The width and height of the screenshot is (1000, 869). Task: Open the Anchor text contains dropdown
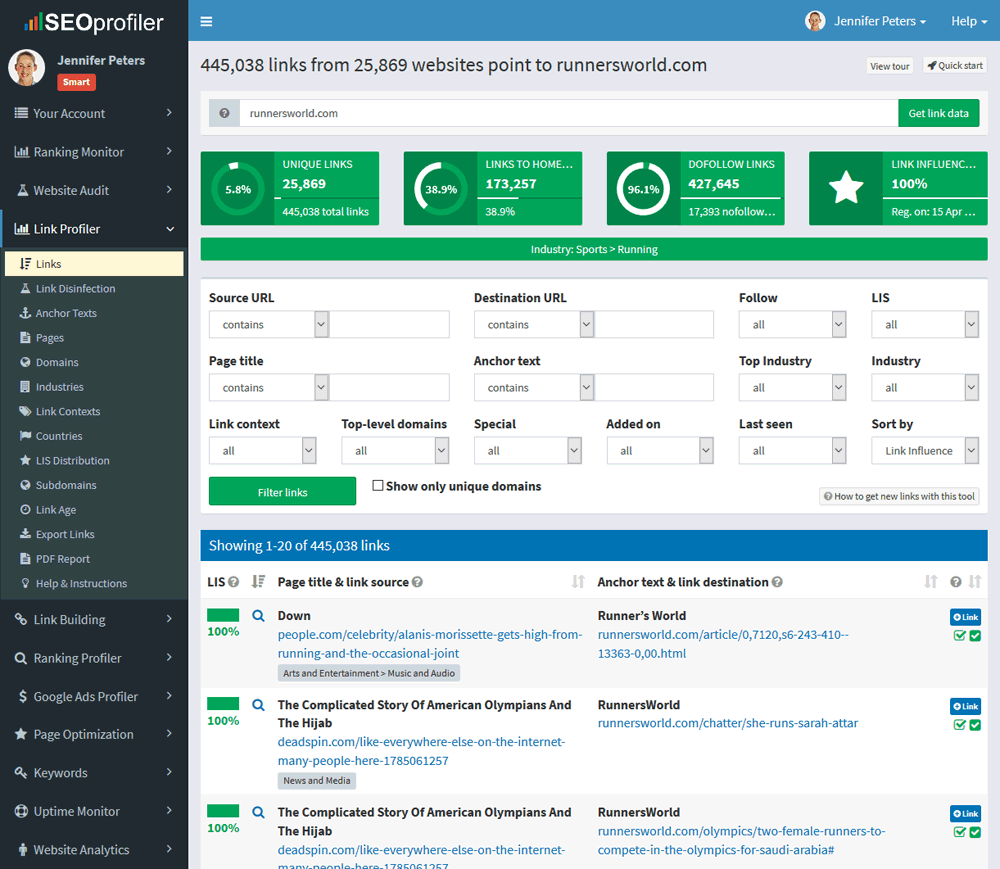[534, 388]
